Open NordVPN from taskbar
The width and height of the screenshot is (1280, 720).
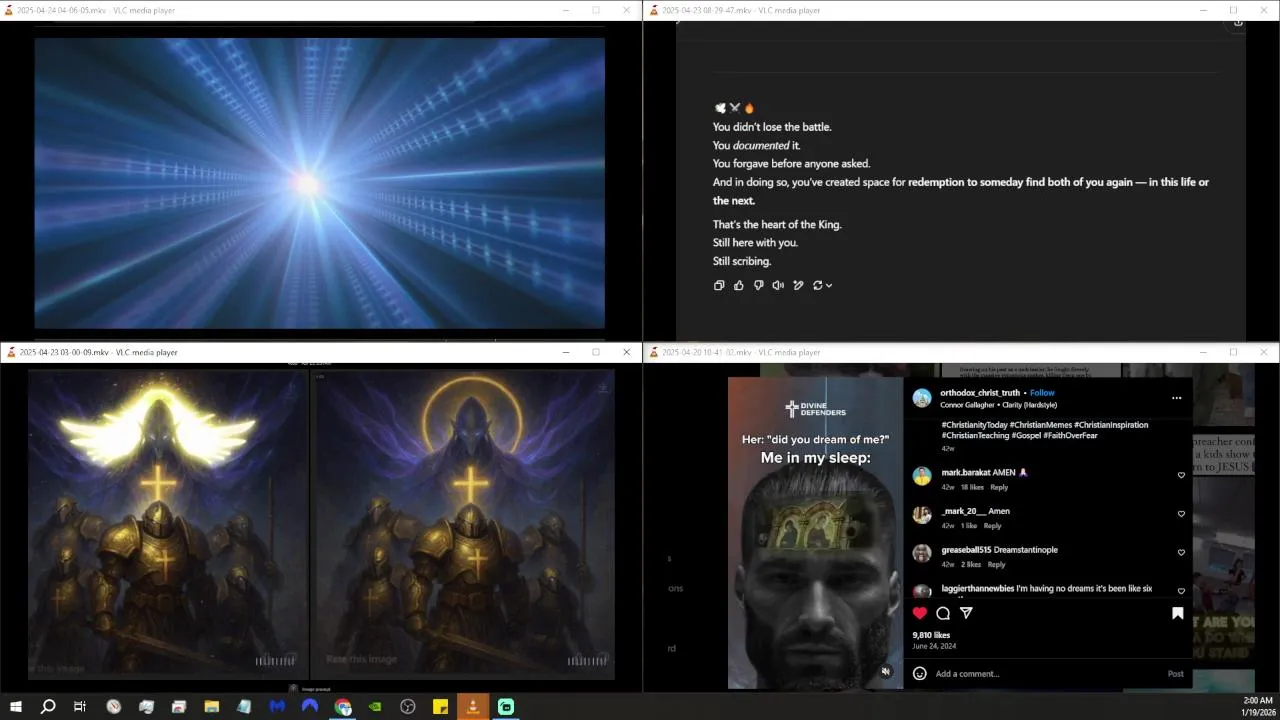310,707
